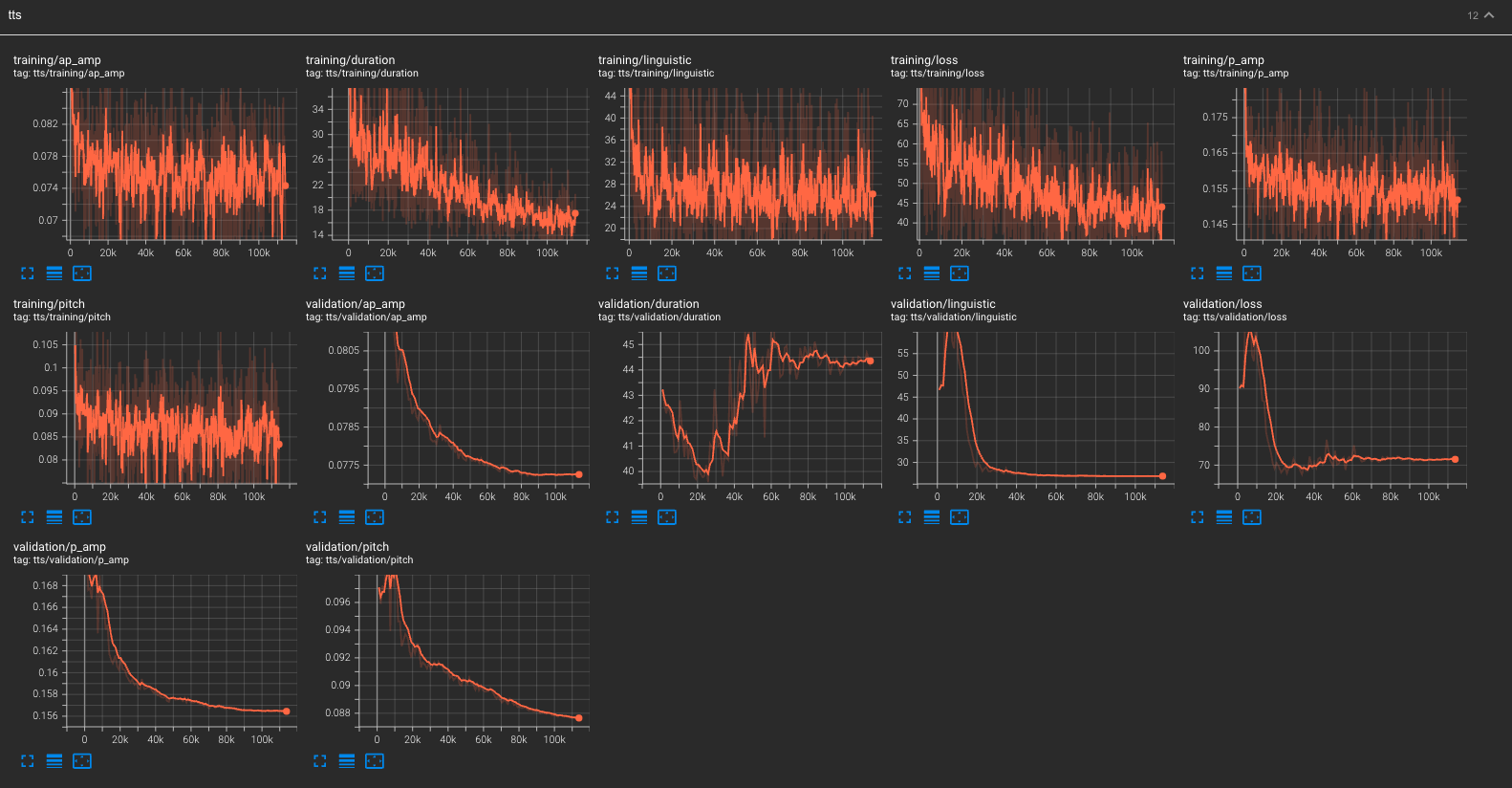Toggle y-axis log scale for training/p_amp
The height and width of the screenshot is (788, 1512).
coord(1224,274)
